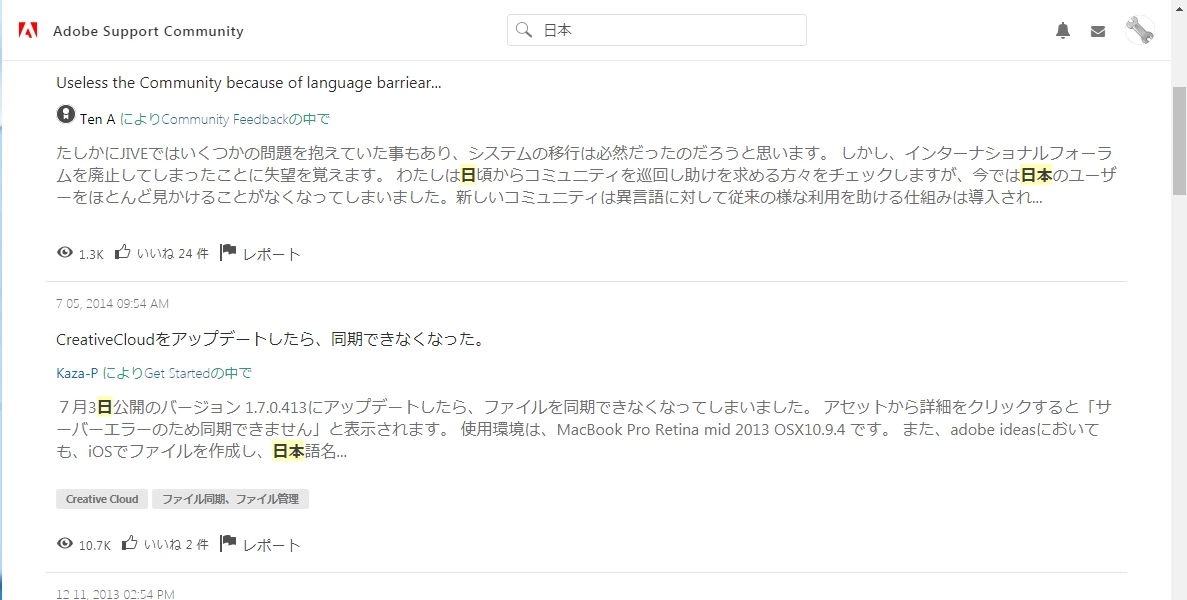Open the post 'Useless the Community because of language barriear...'
Screen dimensions: 1187x600
pos(248,82)
